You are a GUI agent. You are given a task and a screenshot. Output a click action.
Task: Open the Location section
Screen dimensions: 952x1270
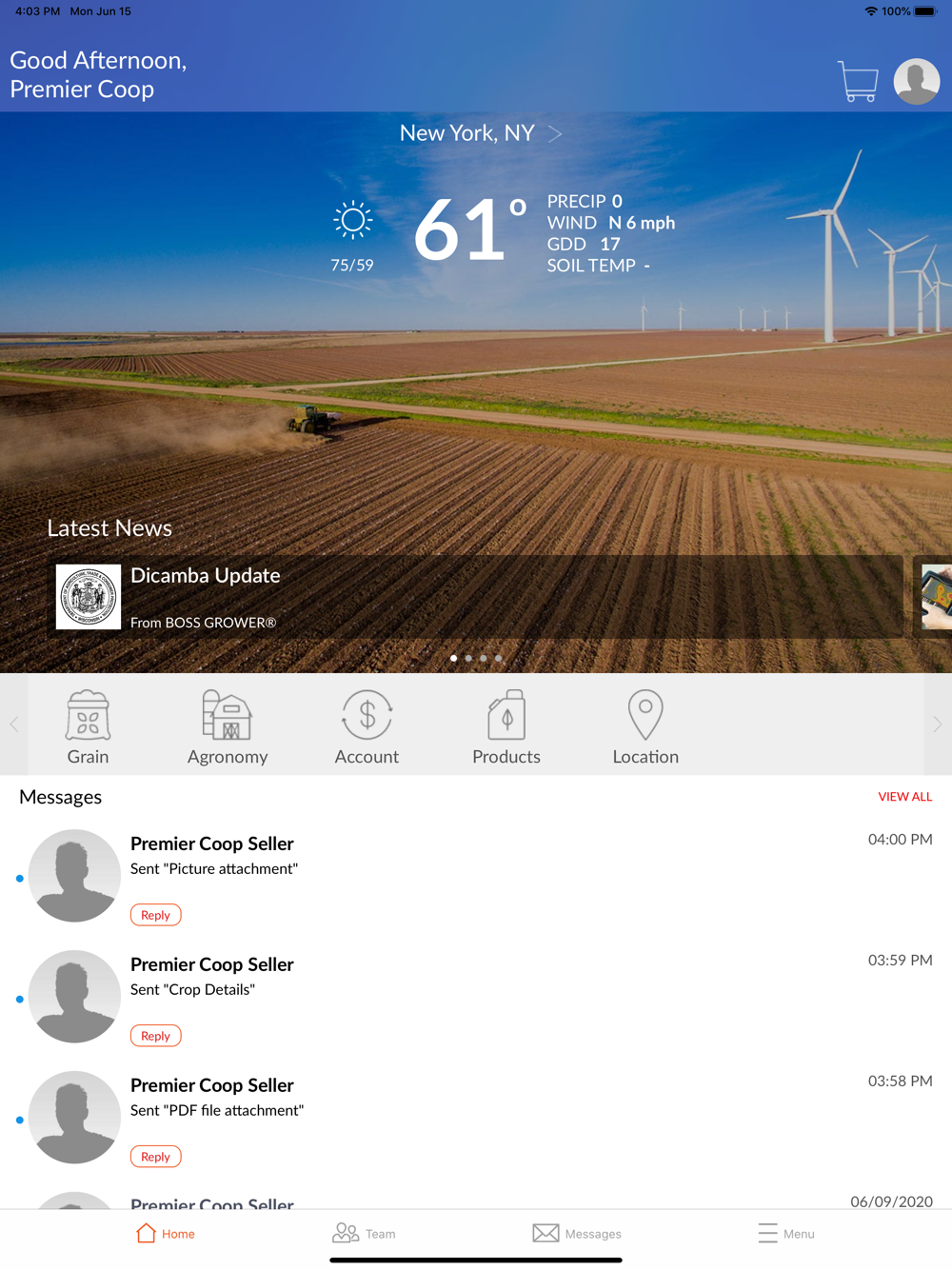pyautogui.click(x=645, y=727)
